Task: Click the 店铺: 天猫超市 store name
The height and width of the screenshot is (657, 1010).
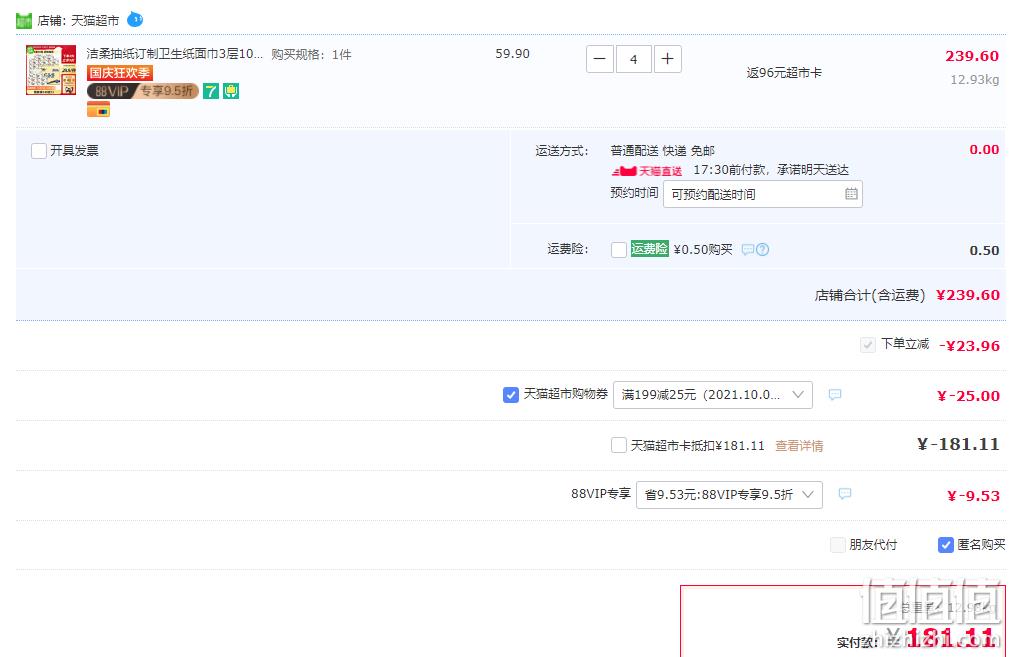Action: [x=78, y=21]
